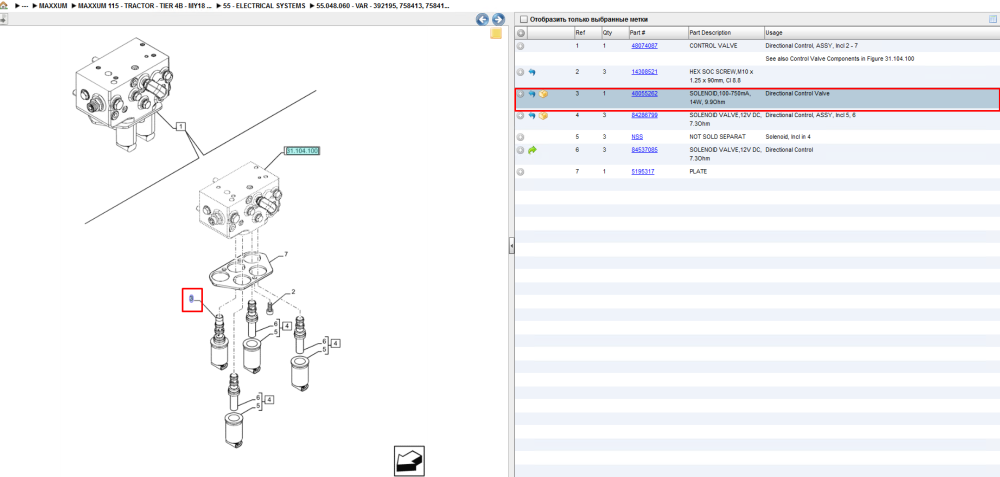Select 'NOT SOLD SEPARAT' description text
The image size is (1000, 477).
pos(717,137)
